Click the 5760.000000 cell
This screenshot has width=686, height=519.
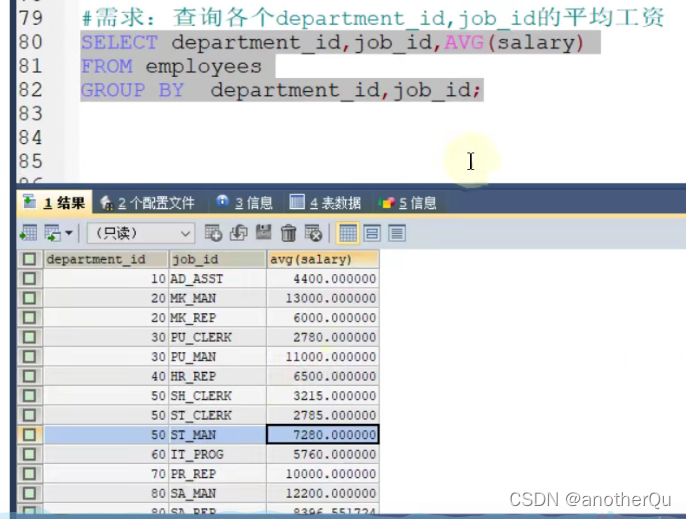tap(323, 454)
